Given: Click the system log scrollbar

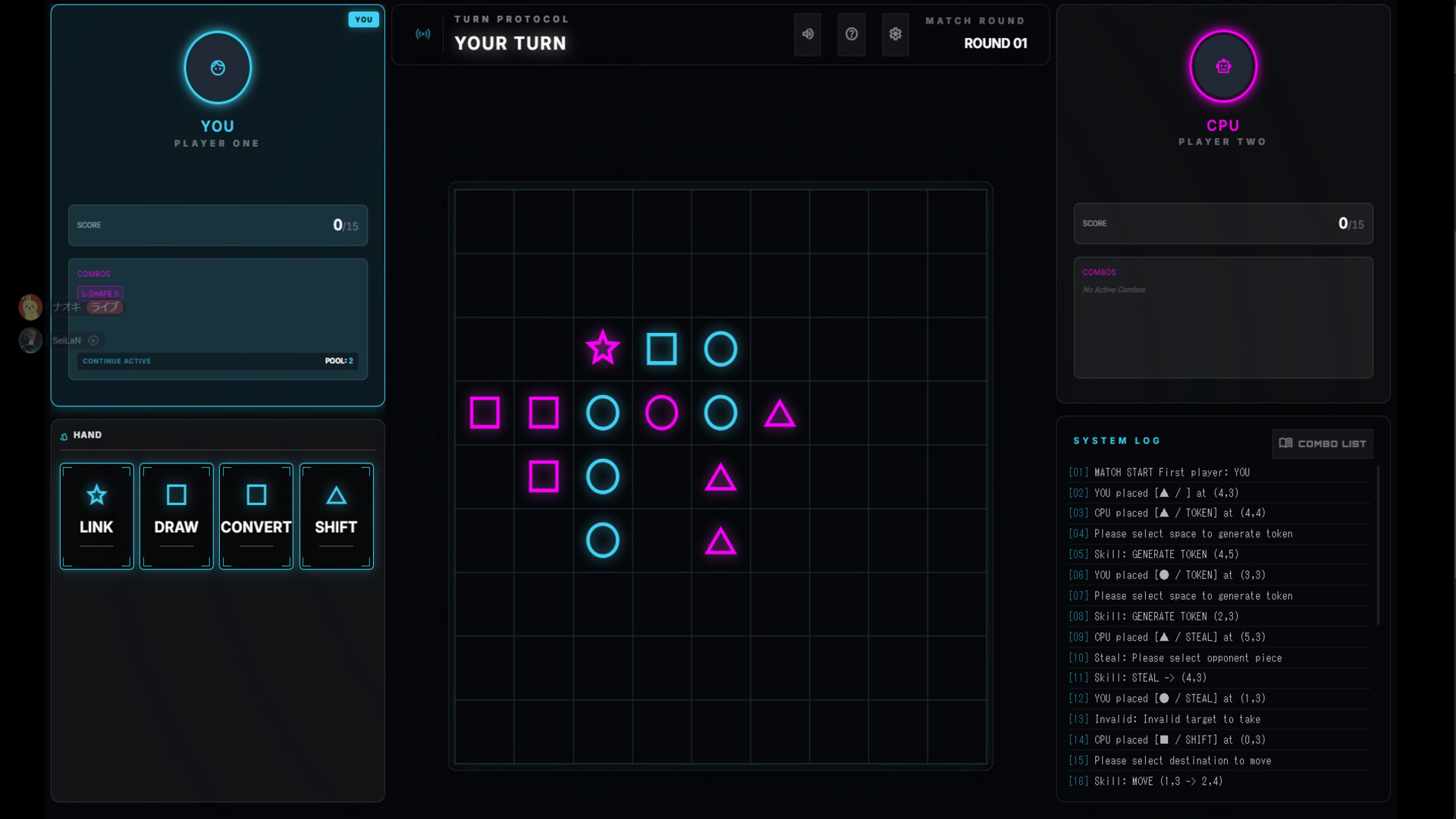Looking at the screenshot, I should tap(1378, 546).
